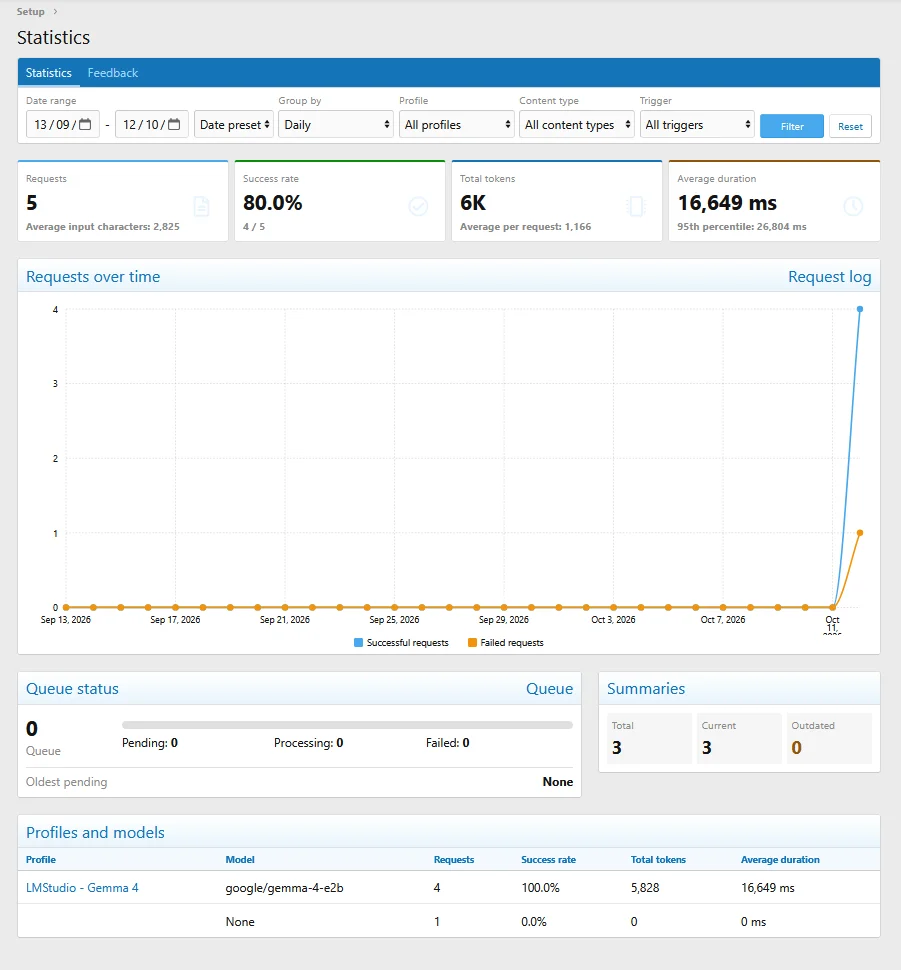Click the 100.0% success rate cell

click(x=540, y=888)
